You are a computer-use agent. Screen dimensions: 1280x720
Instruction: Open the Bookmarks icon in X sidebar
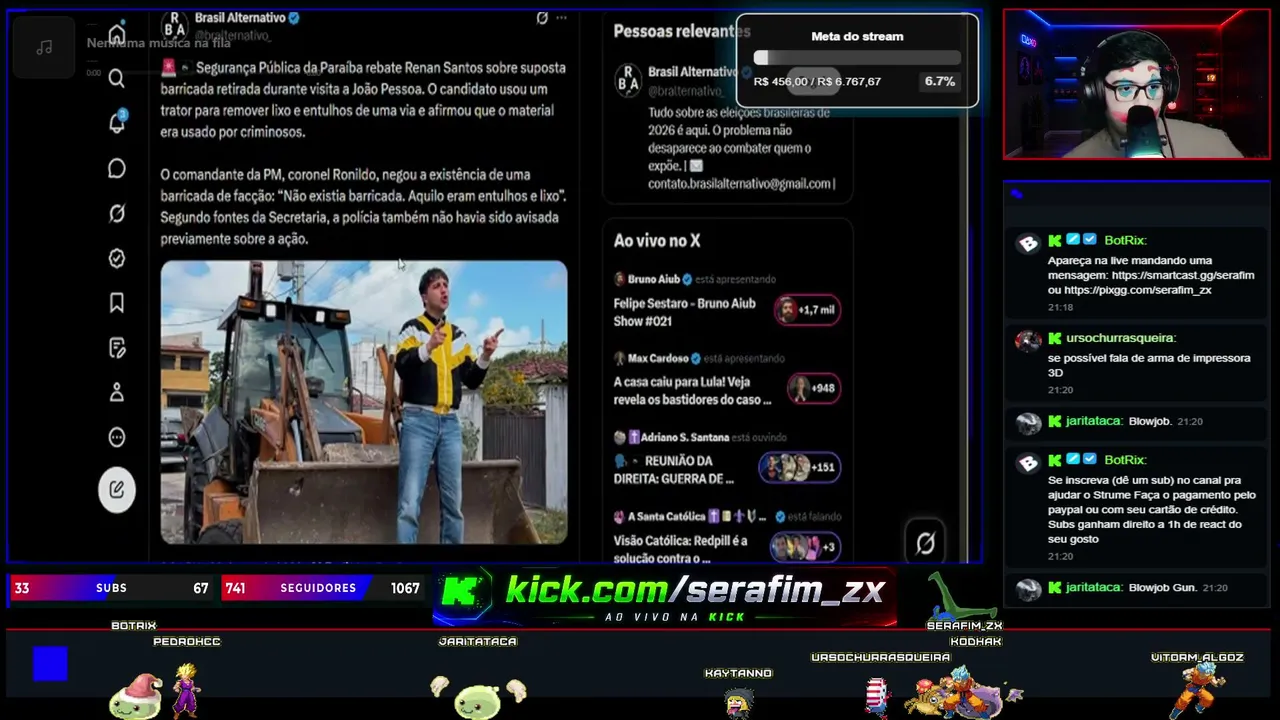[117, 302]
